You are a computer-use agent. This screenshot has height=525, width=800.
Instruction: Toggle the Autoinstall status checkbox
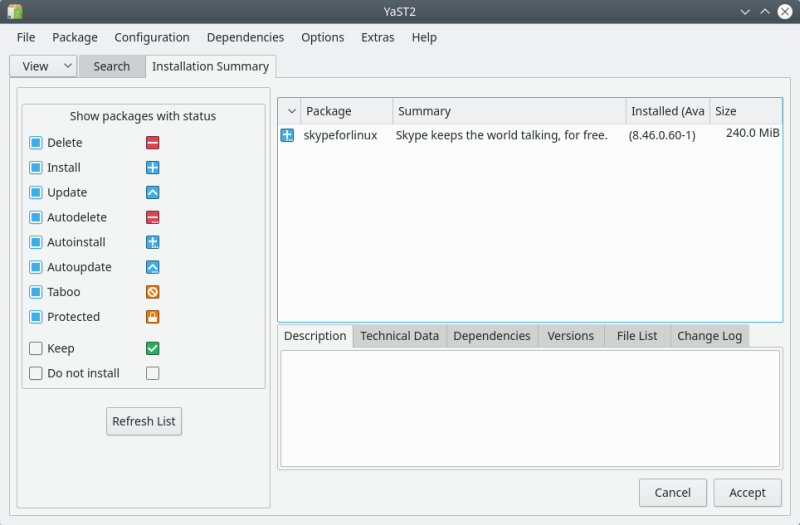click(36, 242)
